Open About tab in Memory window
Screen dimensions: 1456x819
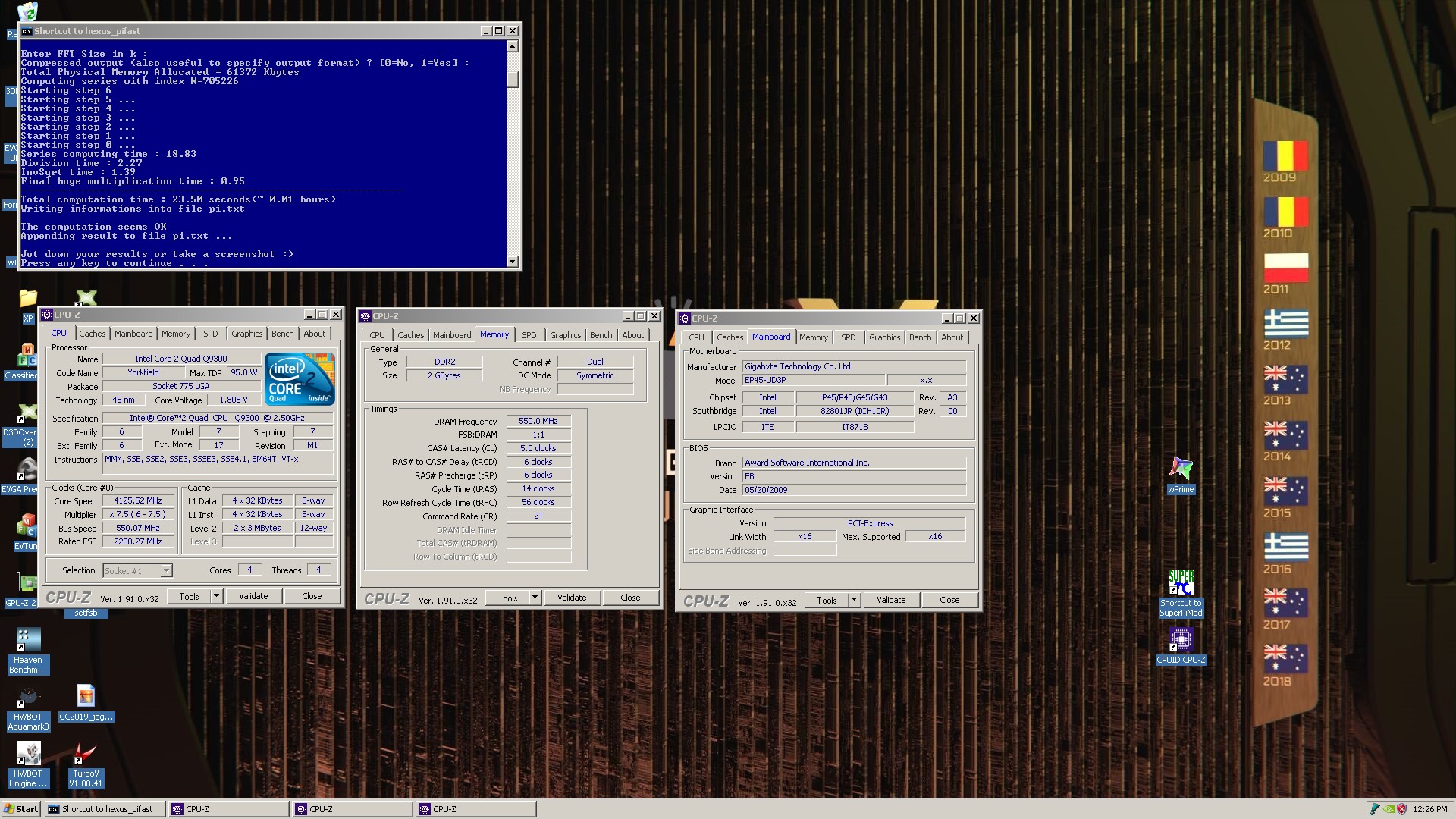(633, 335)
